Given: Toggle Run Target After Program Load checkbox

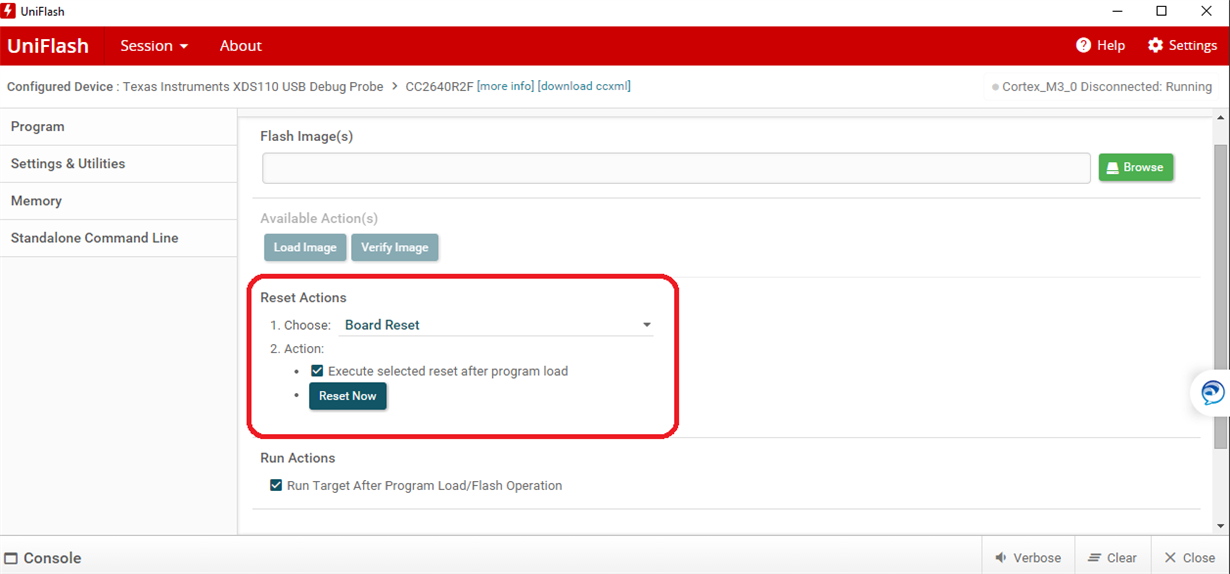Looking at the screenshot, I should [x=276, y=486].
